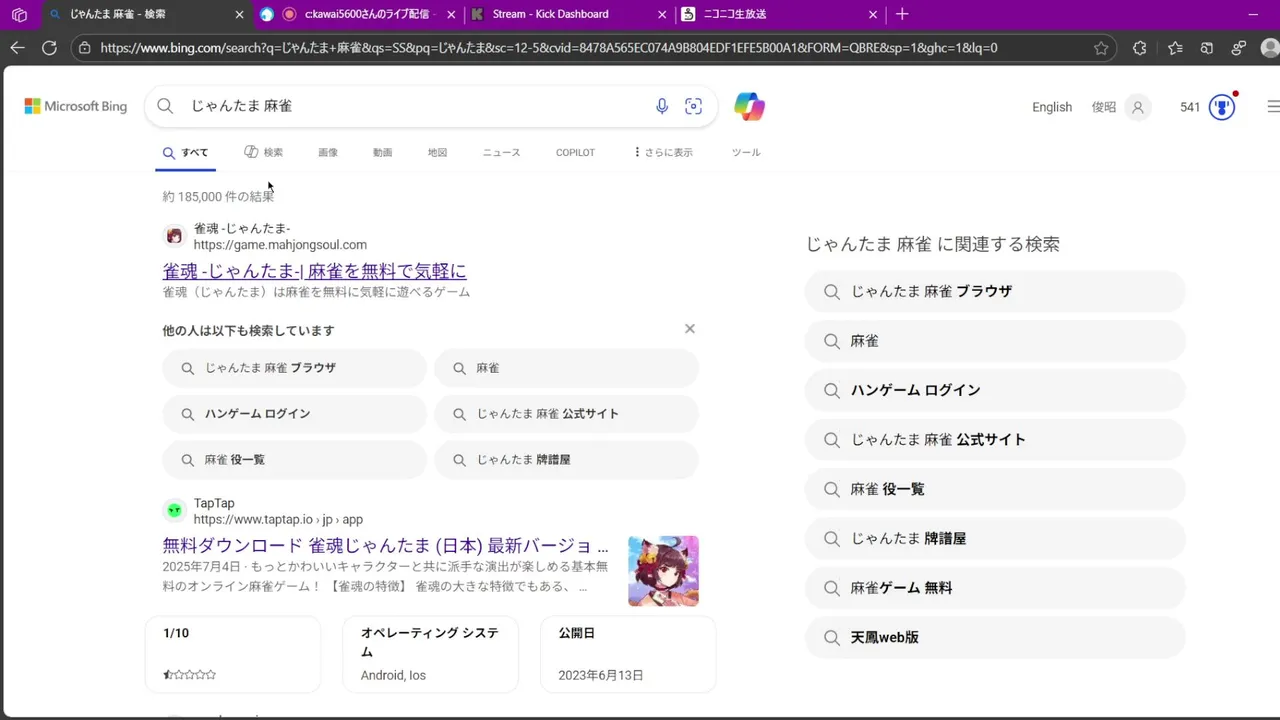Select the 検索 results tab
Image resolution: width=1280 pixels, height=720 pixels.
tap(264, 153)
